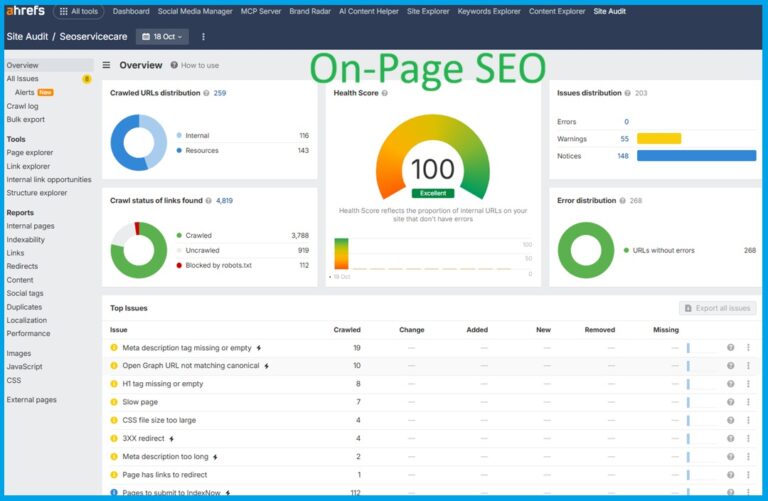Click Site Audit breadcrumb link
Screen dimensions: 768x501
[x=27, y=37]
